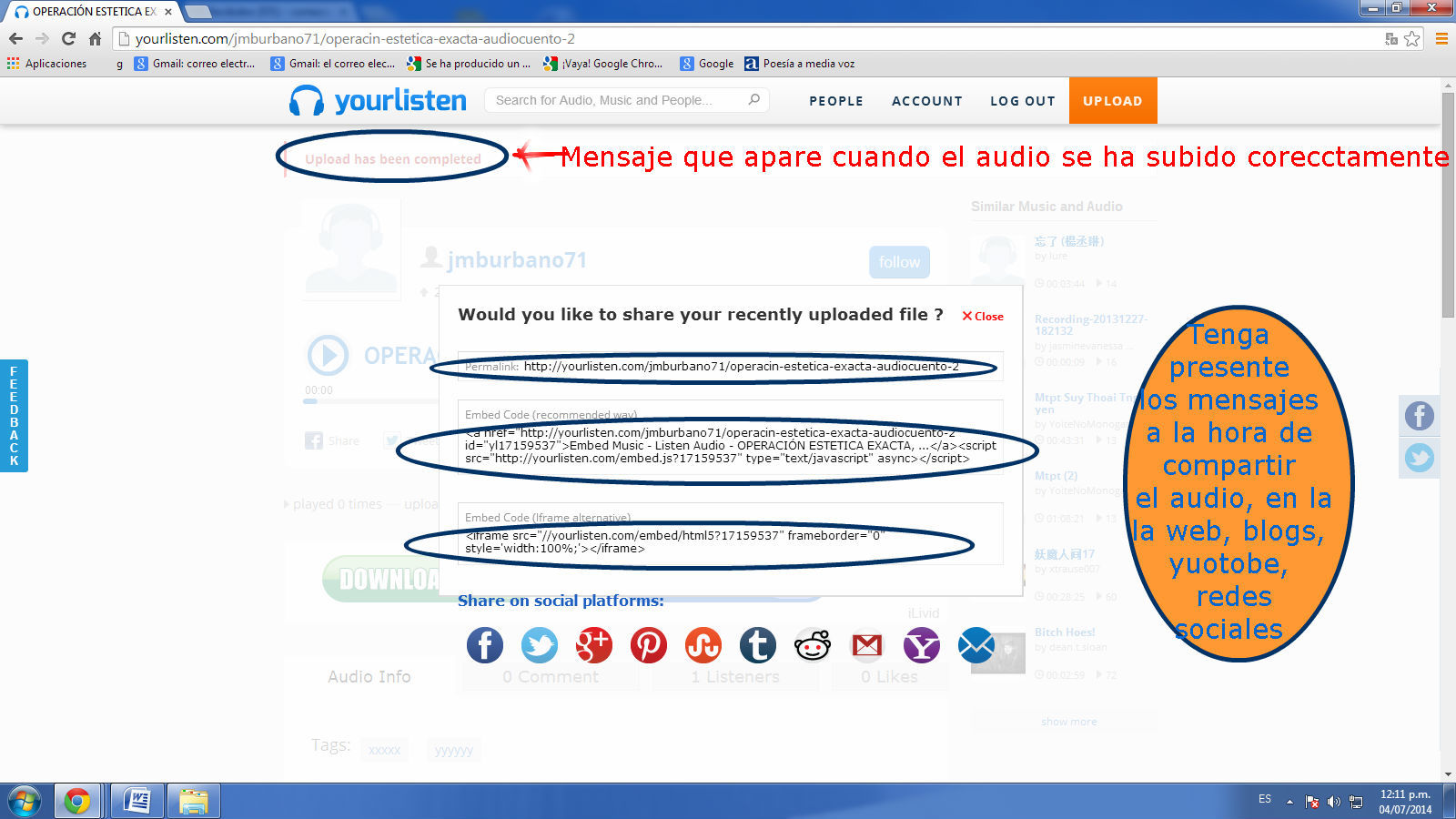The image size is (1456, 819).
Task: Open the Aplicaciones bookmarks shortcut
Action: coord(46,64)
